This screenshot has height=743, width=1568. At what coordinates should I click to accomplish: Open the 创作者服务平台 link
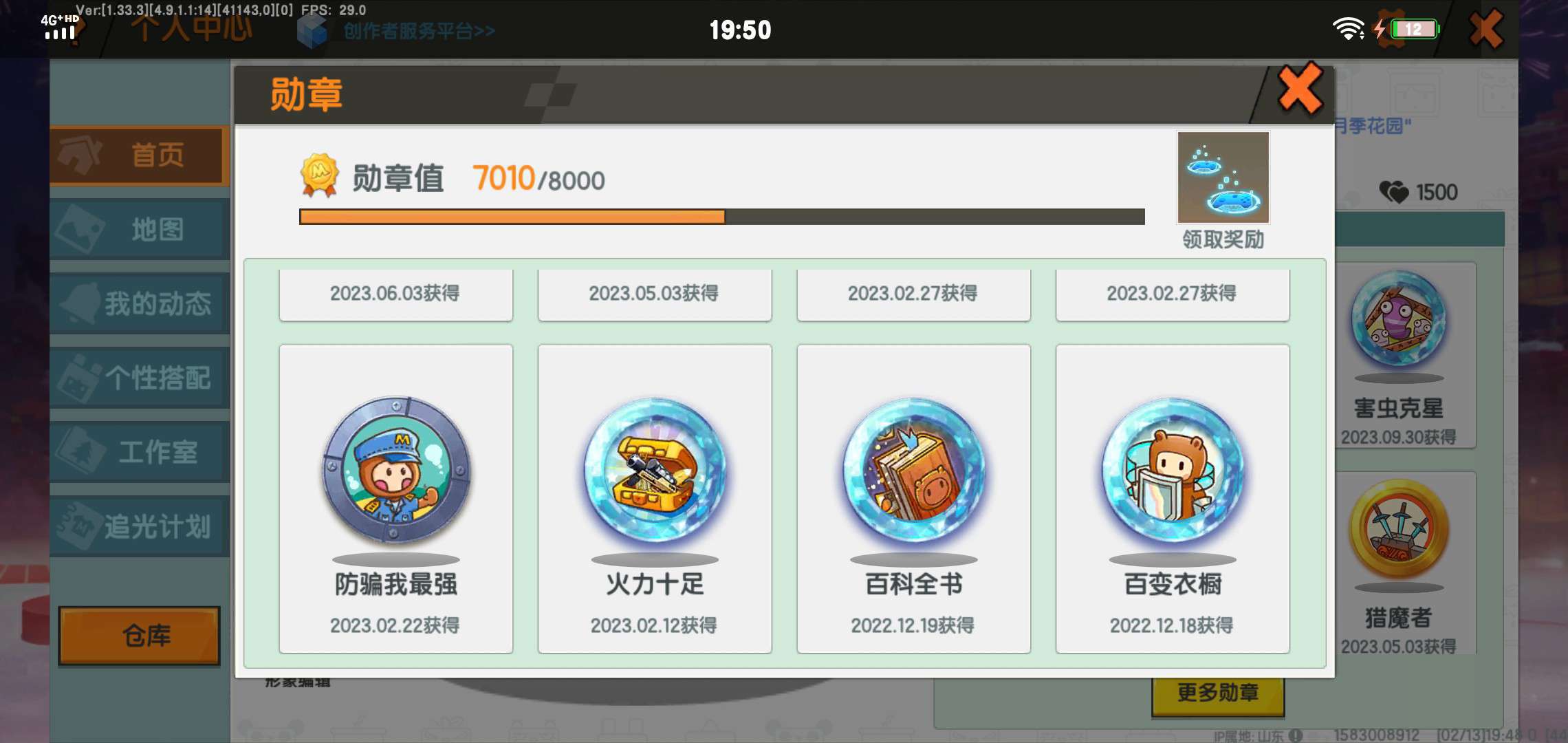click(x=419, y=31)
